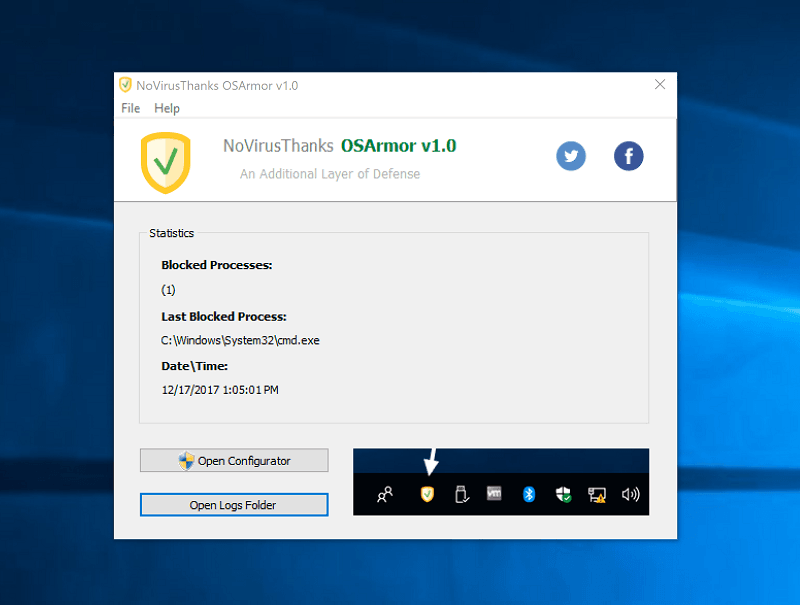Open the Facebook social icon

628,156
